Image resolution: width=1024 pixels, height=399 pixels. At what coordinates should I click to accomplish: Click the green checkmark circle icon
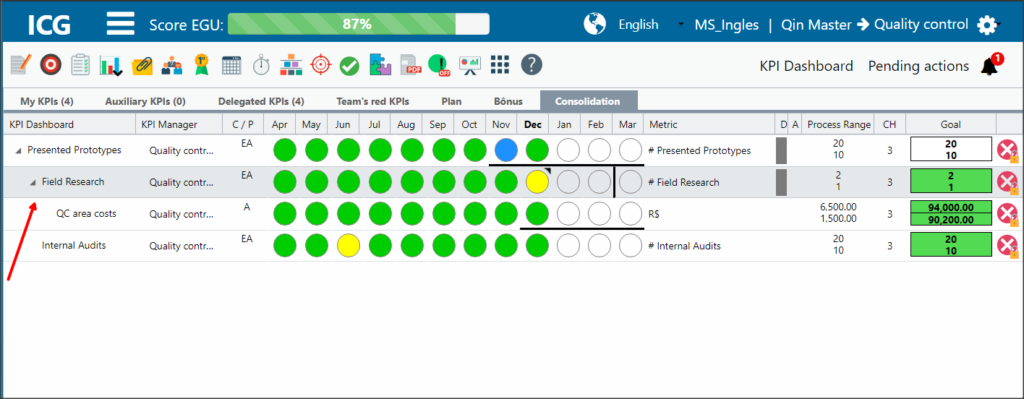click(350, 65)
